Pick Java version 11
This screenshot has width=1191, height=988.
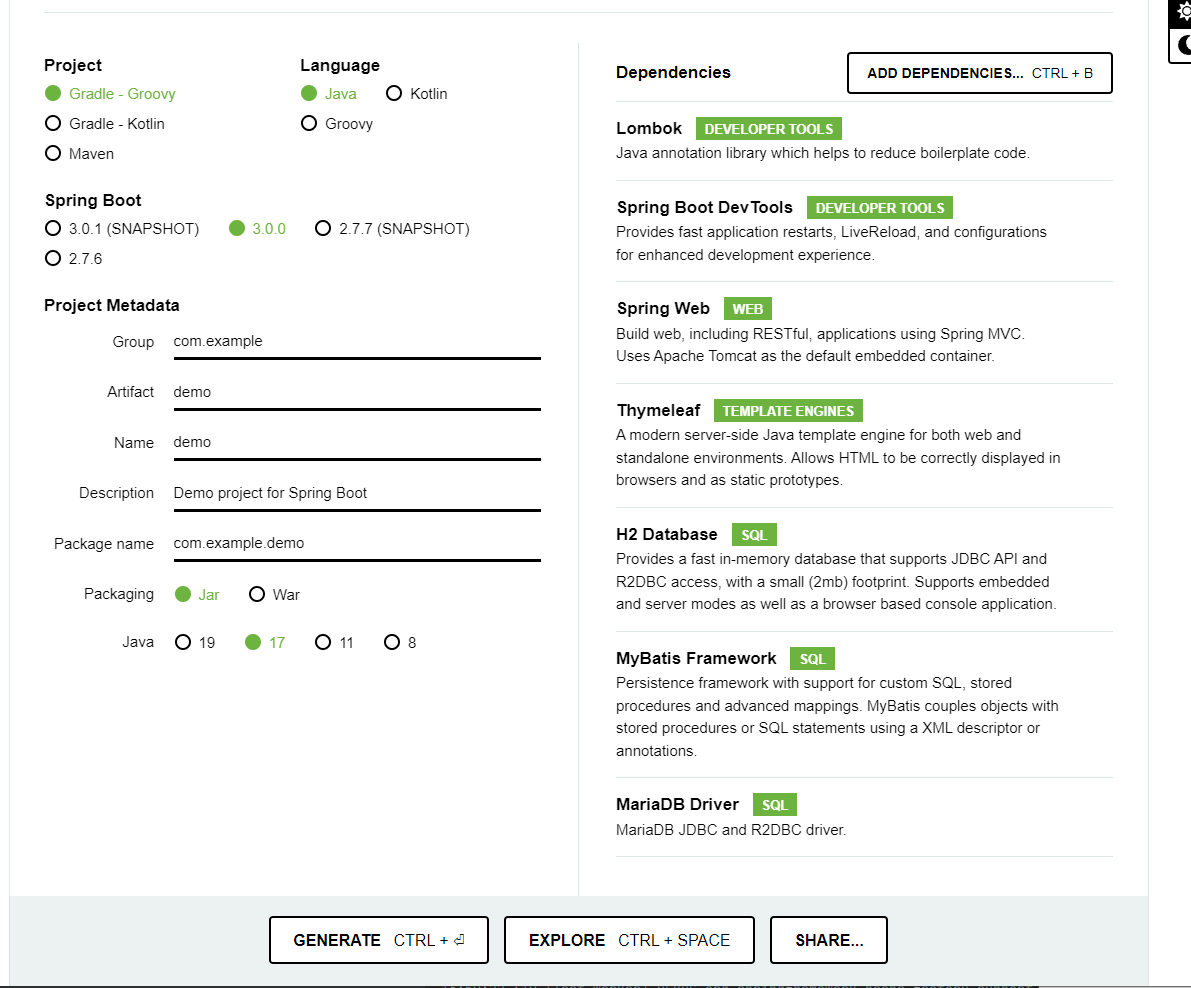(x=335, y=642)
